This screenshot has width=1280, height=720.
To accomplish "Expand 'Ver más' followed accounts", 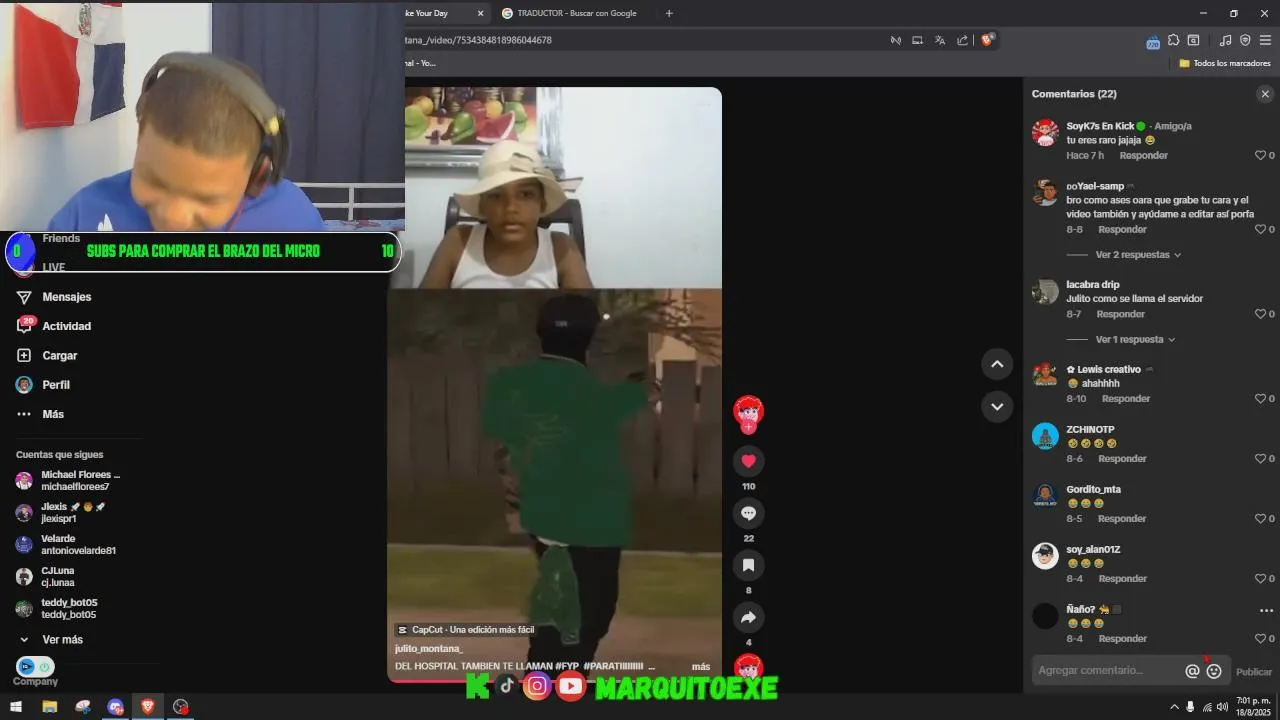I will [62, 639].
